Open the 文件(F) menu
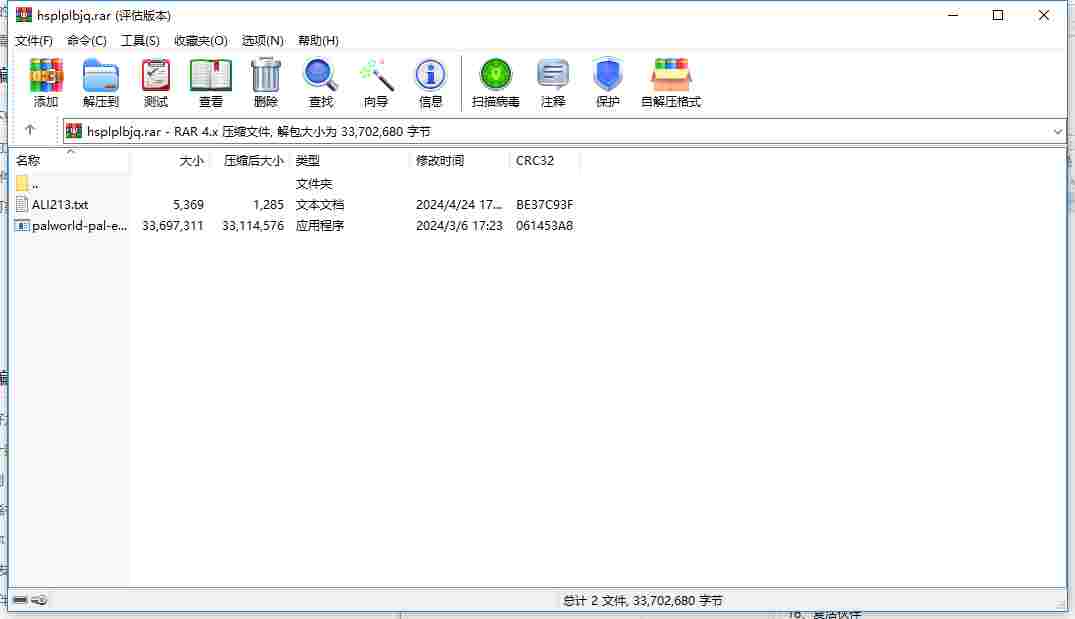The width and height of the screenshot is (1075, 619). pos(34,40)
